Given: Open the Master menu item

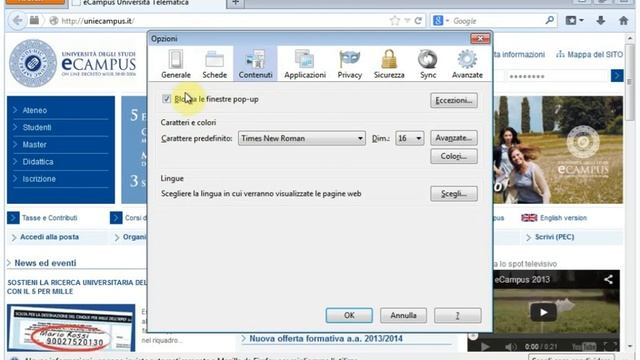Looking at the screenshot, I should 34,144.
